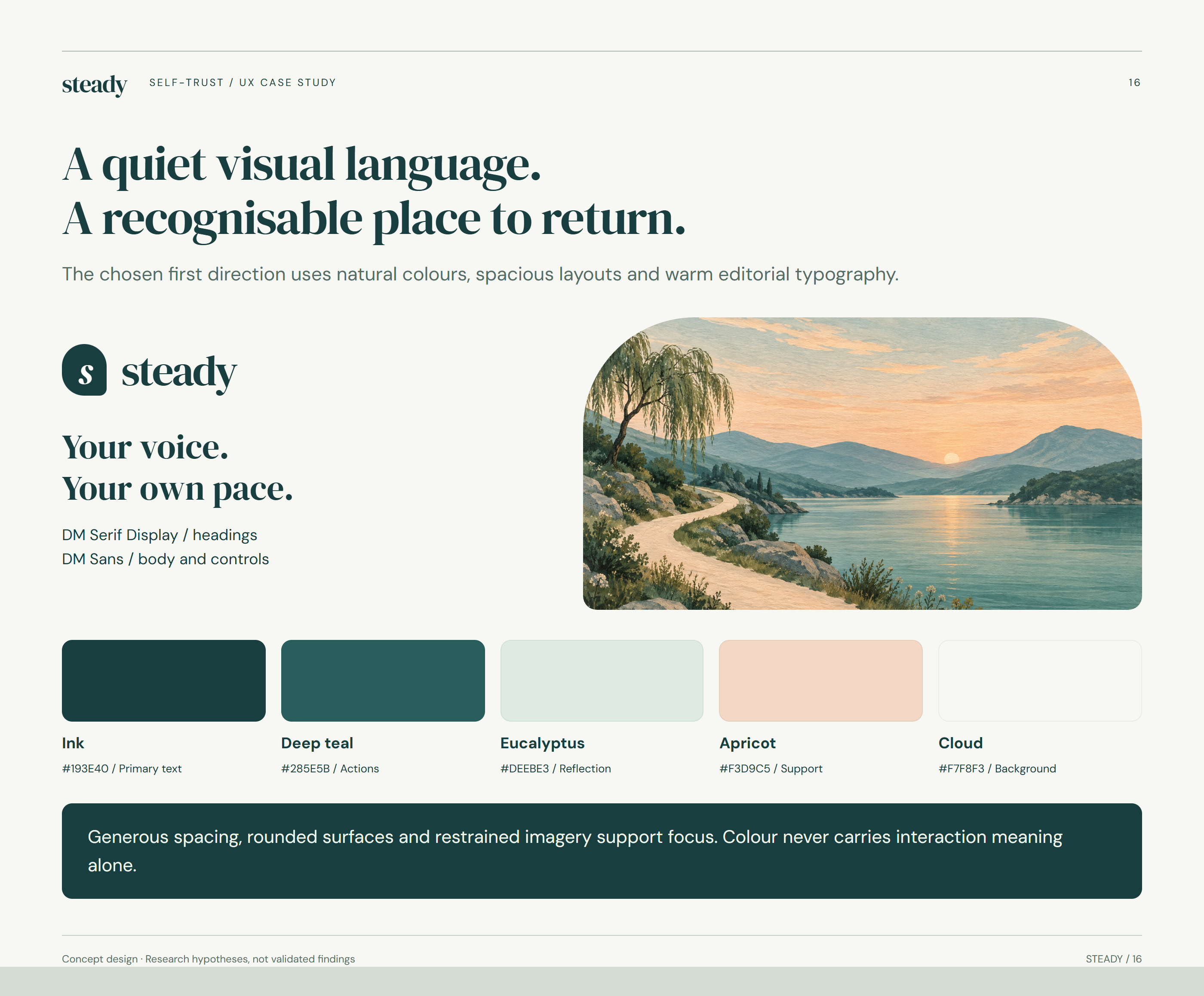Click the subtitle about natural colours
Screen dimensions: 1204x996
coord(480,274)
